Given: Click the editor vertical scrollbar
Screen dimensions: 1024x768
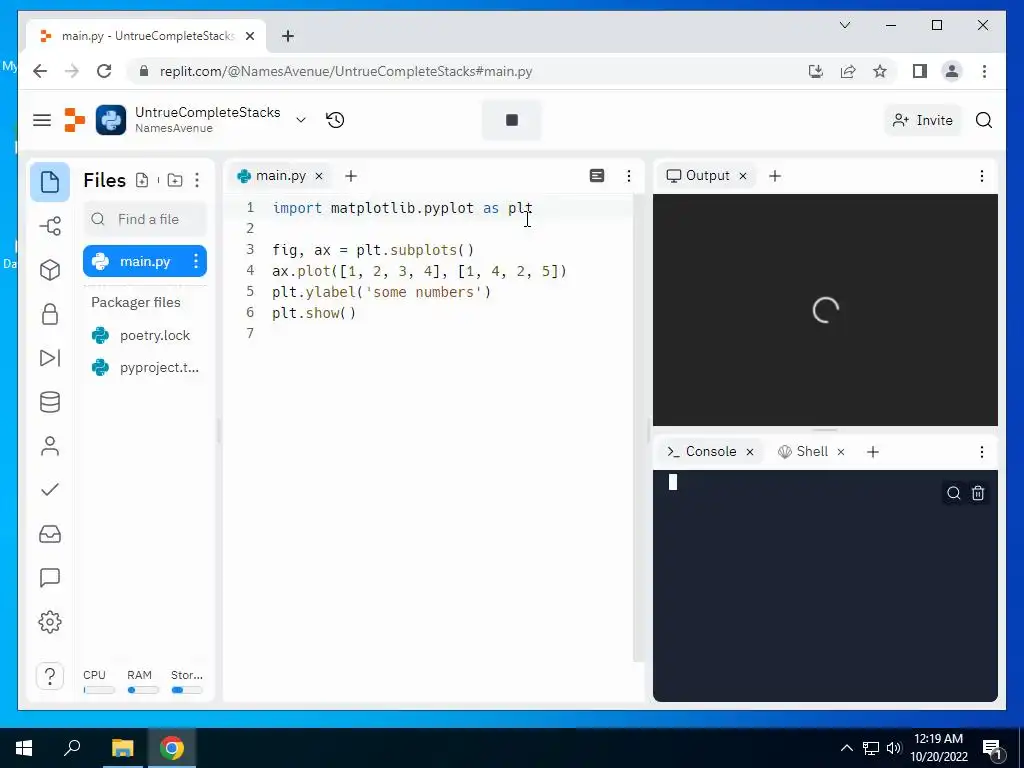Looking at the screenshot, I should click(x=638, y=428).
